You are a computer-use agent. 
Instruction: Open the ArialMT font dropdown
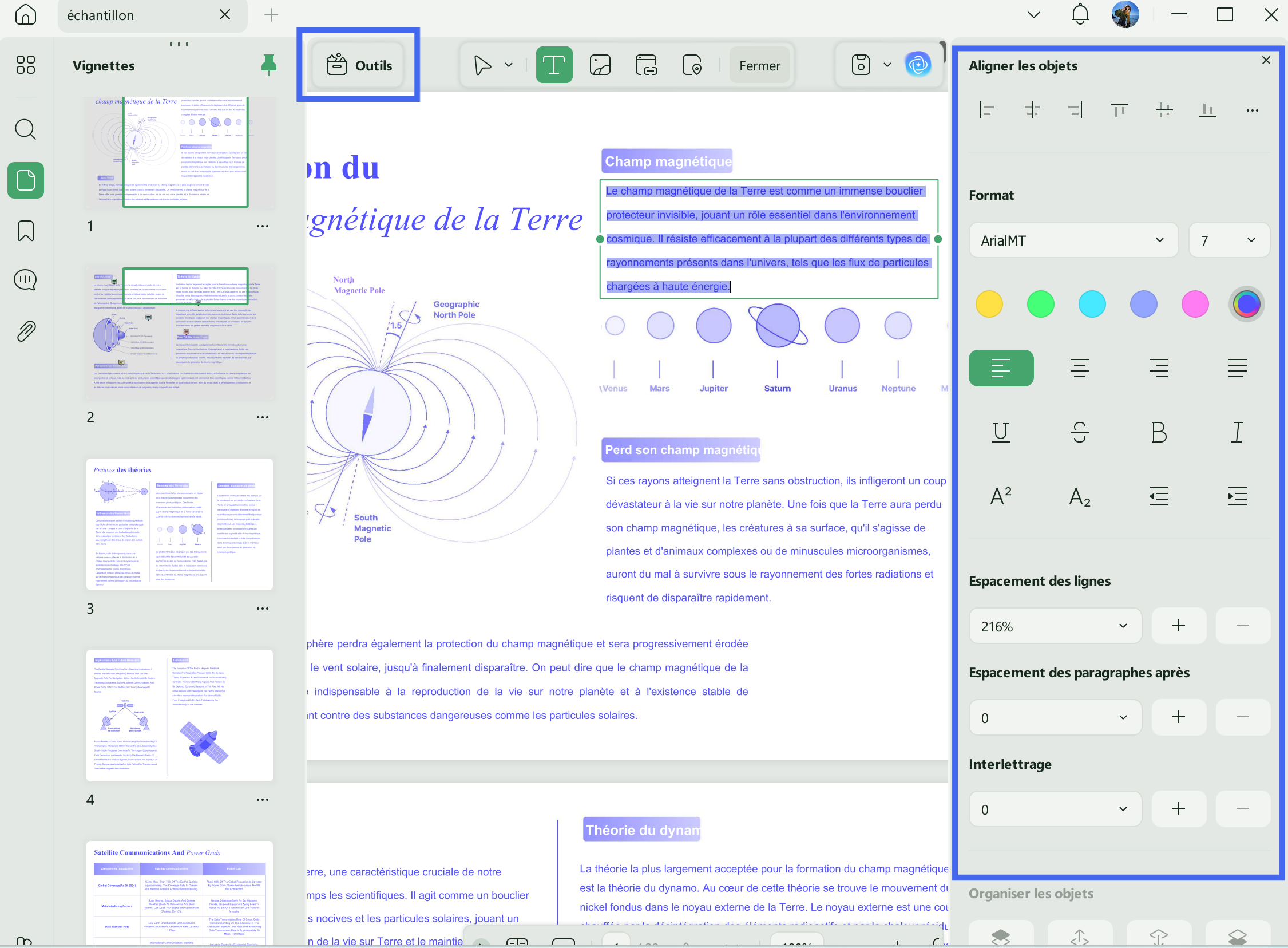click(x=1073, y=240)
